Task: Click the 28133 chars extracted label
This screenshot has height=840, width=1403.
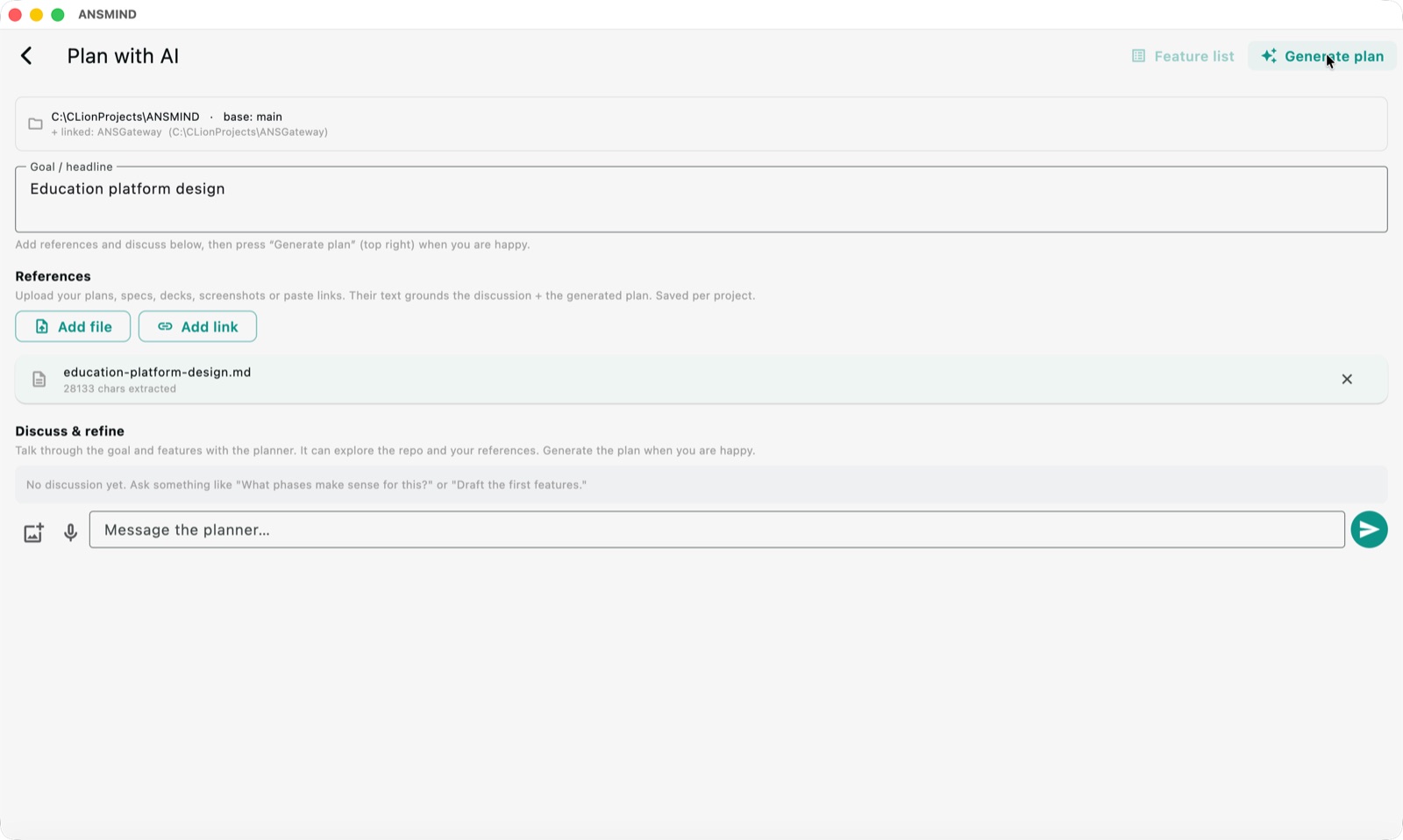Action: pos(119,388)
